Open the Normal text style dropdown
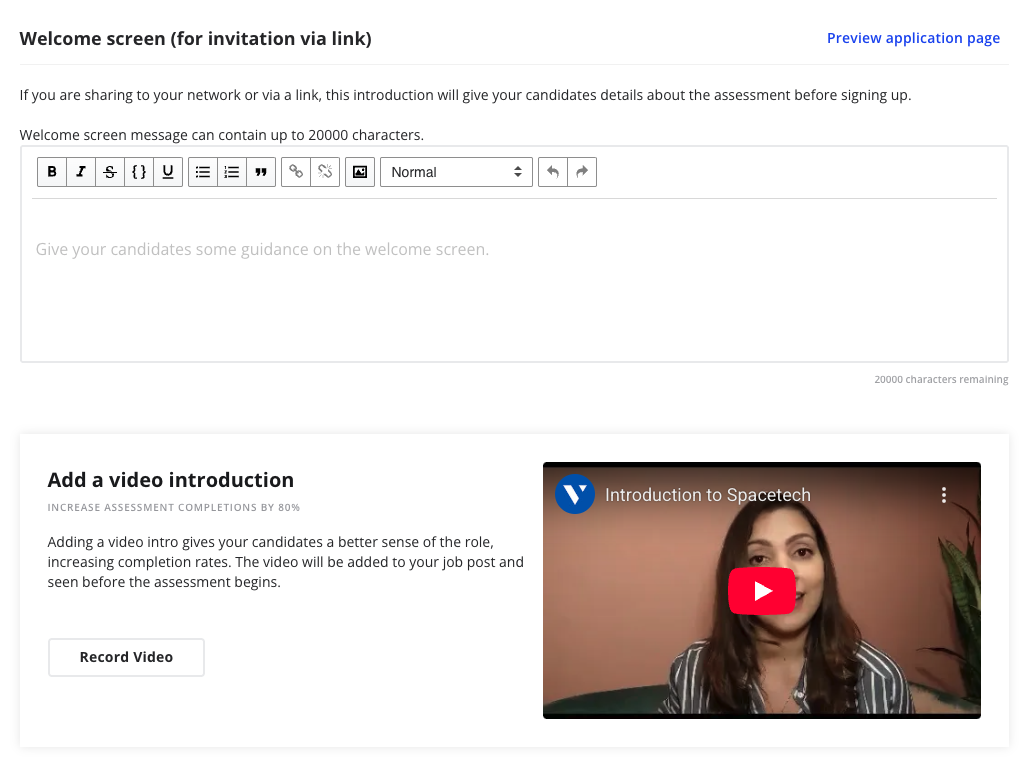 tap(456, 172)
